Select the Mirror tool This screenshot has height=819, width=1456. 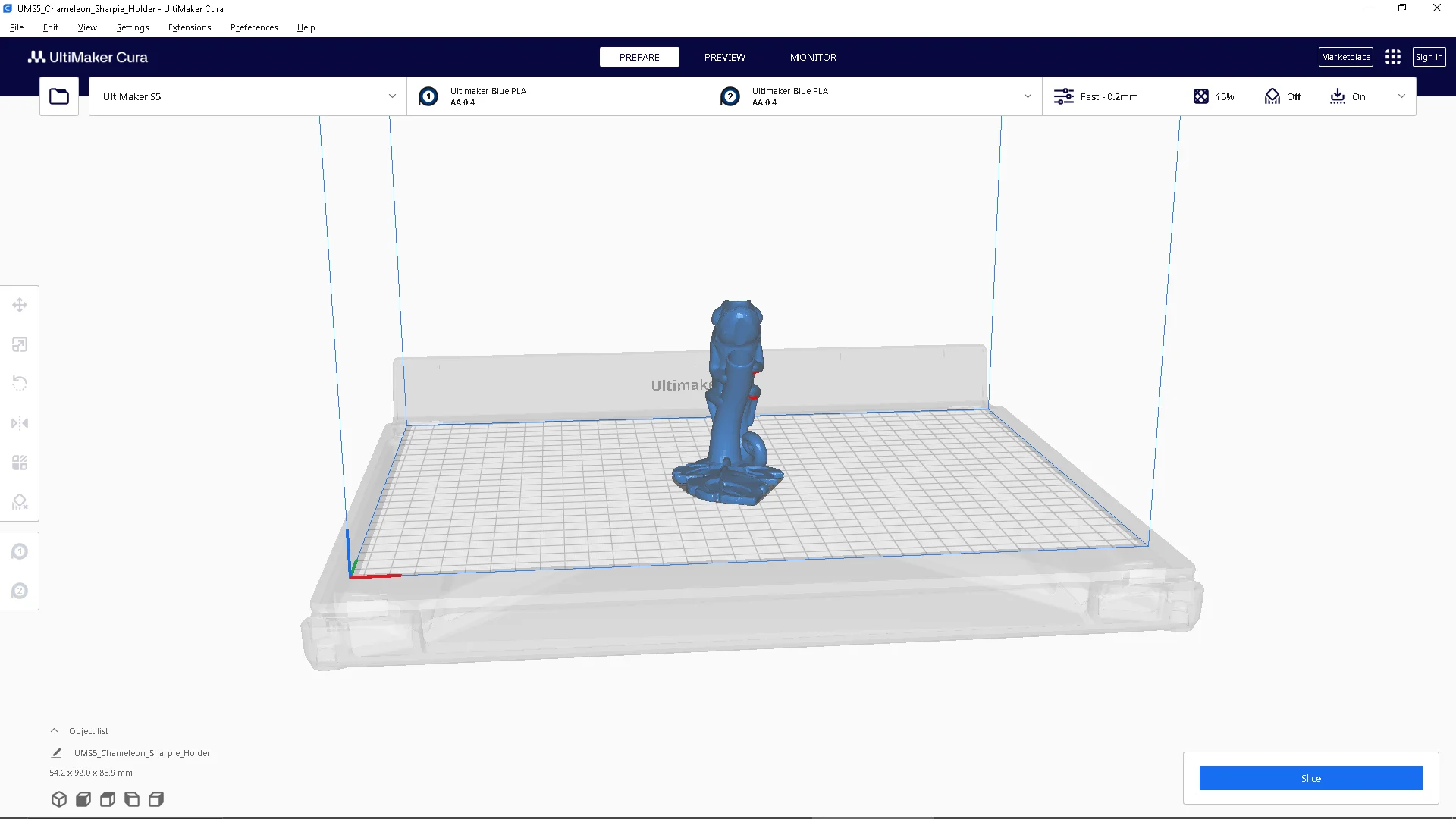pyautogui.click(x=20, y=423)
